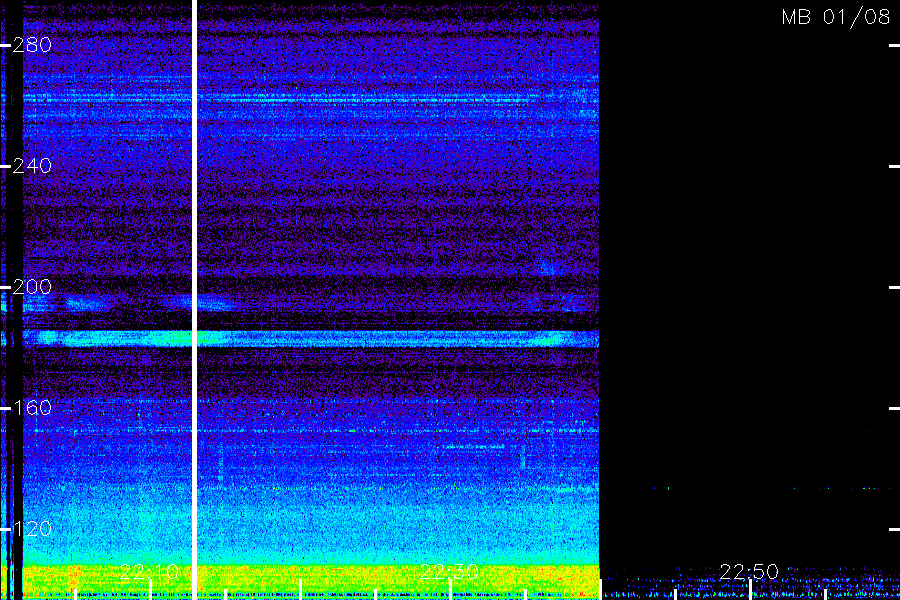Screen dimensions: 900x600
Task: Click the MB 01/08 date label
Action: tap(836, 17)
